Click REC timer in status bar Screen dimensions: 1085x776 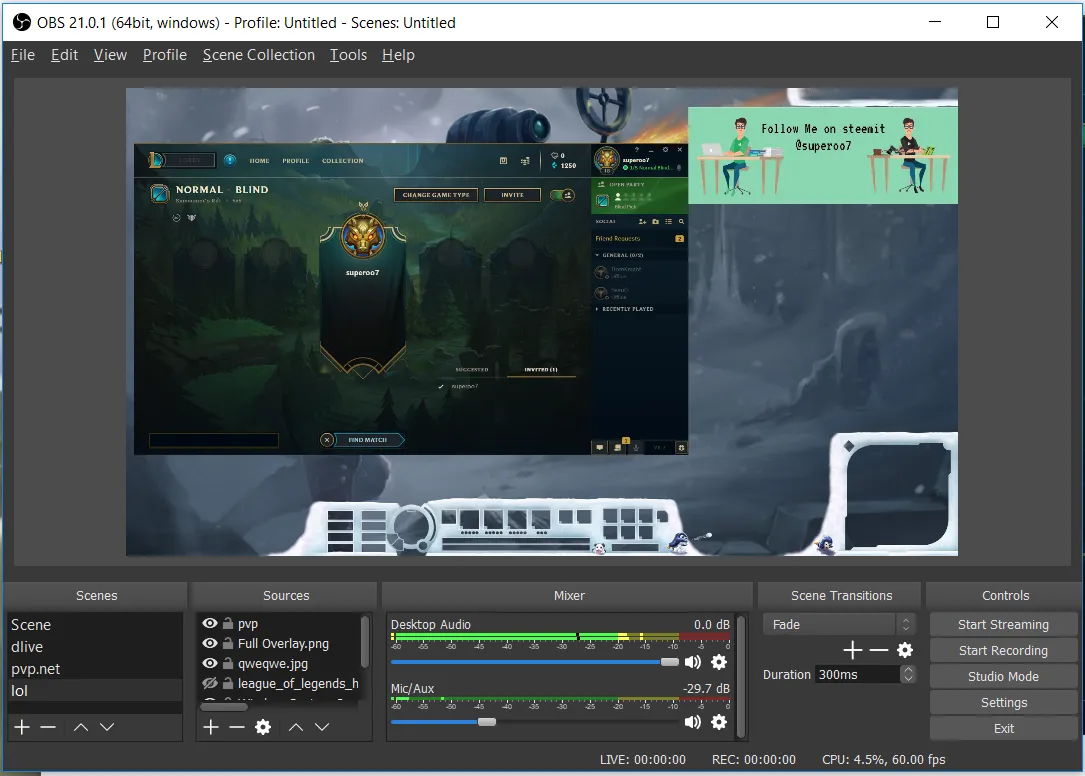754,759
